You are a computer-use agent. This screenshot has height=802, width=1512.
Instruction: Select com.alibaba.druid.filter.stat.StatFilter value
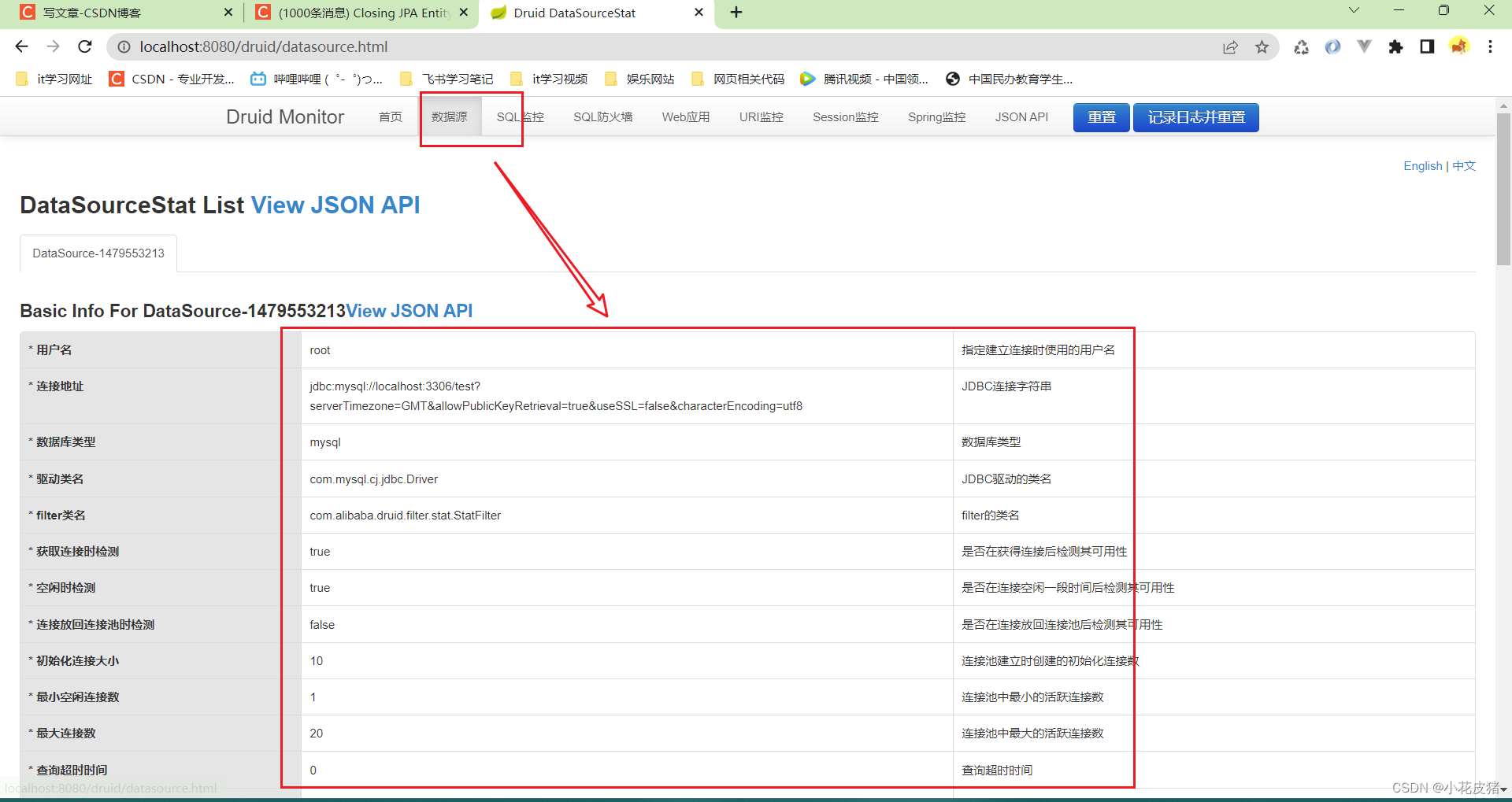[405, 516]
